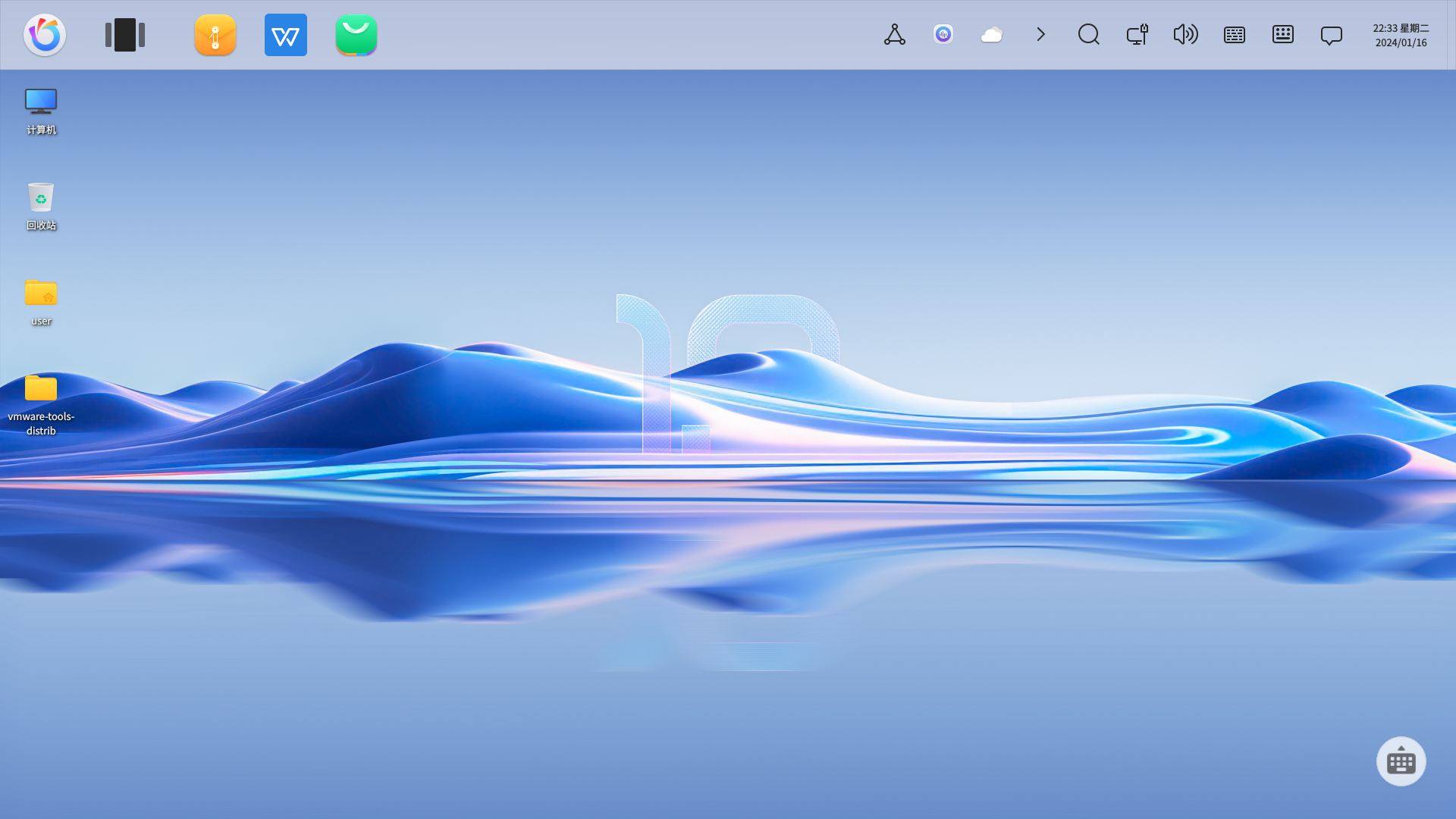The height and width of the screenshot is (819, 1456).
Task: Open the input method keyboard icon
Action: [1235, 35]
